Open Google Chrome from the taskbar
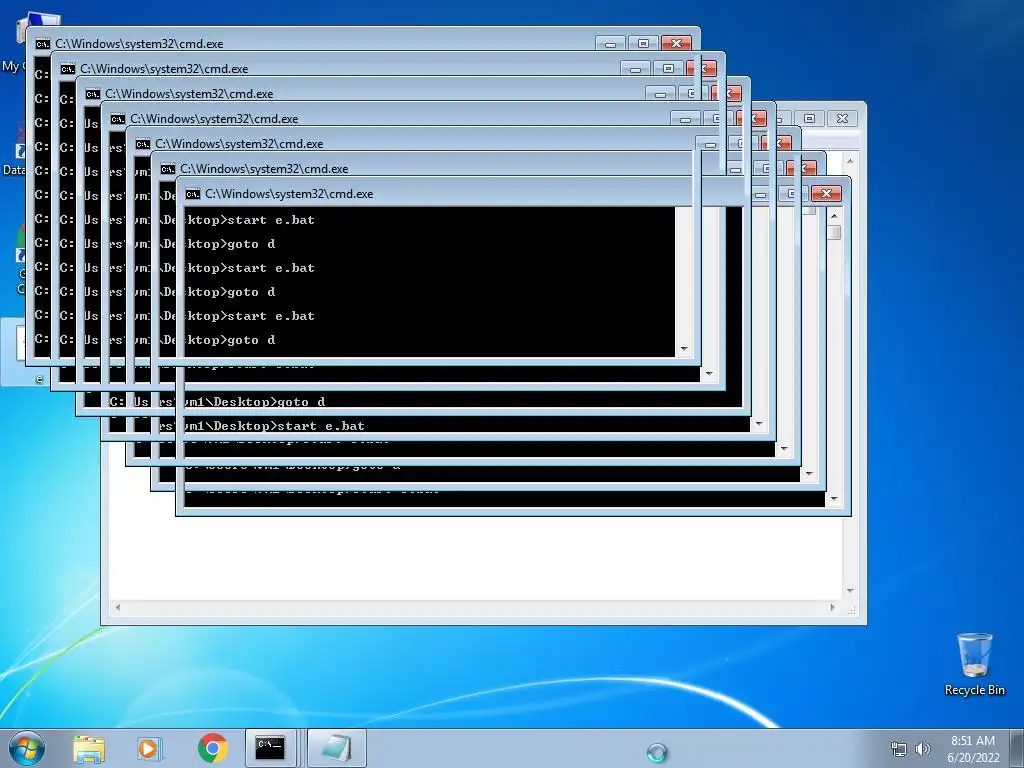This screenshot has height=768, width=1024. pyautogui.click(x=213, y=748)
